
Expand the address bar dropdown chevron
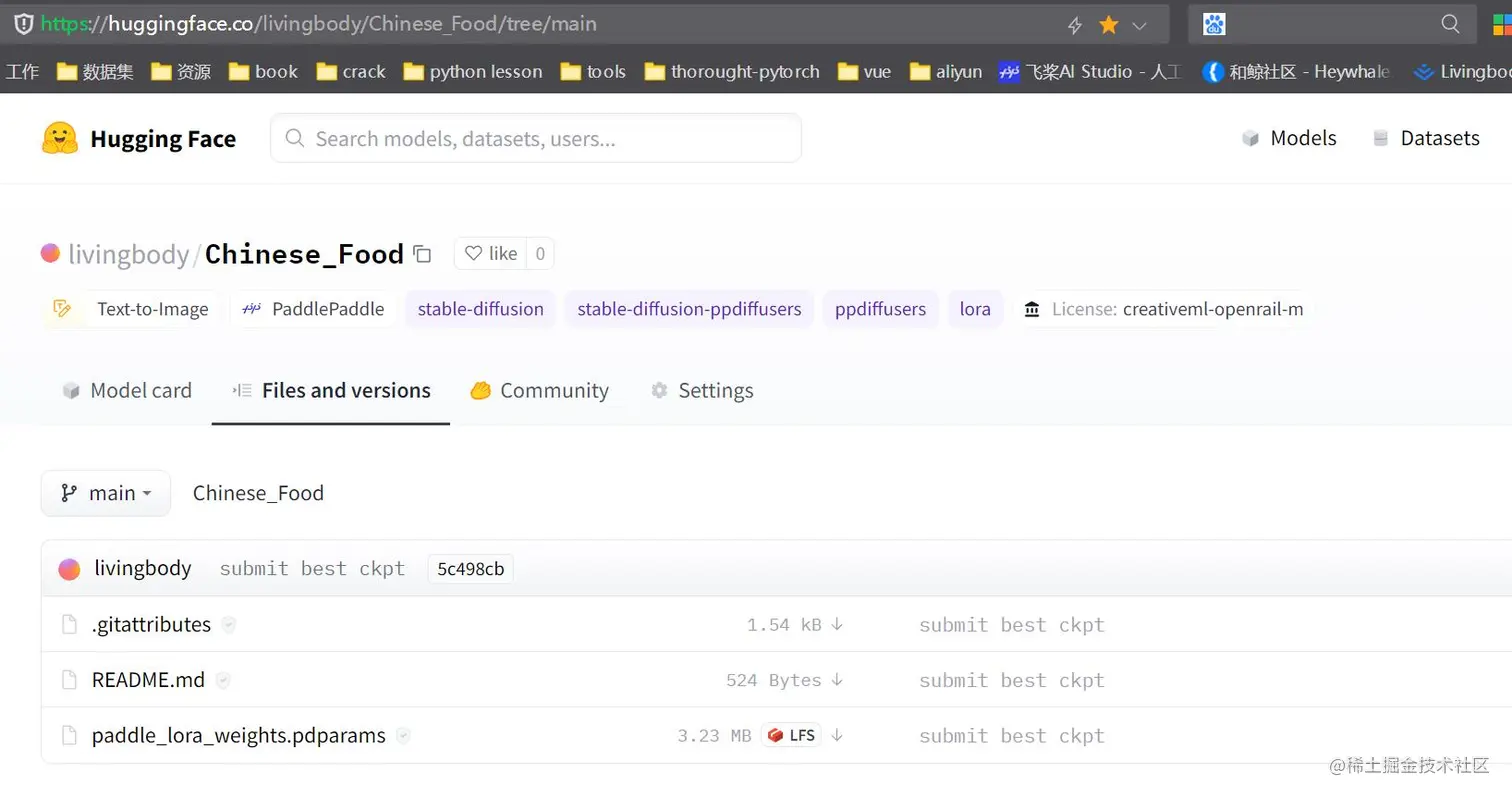tap(1139, 25)
